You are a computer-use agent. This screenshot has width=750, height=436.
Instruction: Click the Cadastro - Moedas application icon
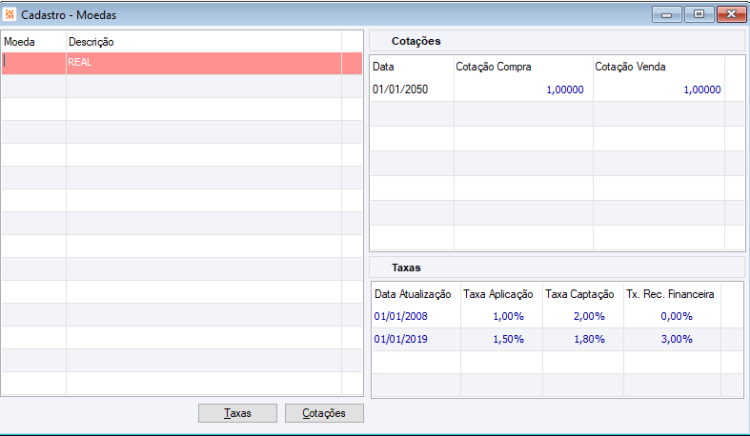[9, 14]
